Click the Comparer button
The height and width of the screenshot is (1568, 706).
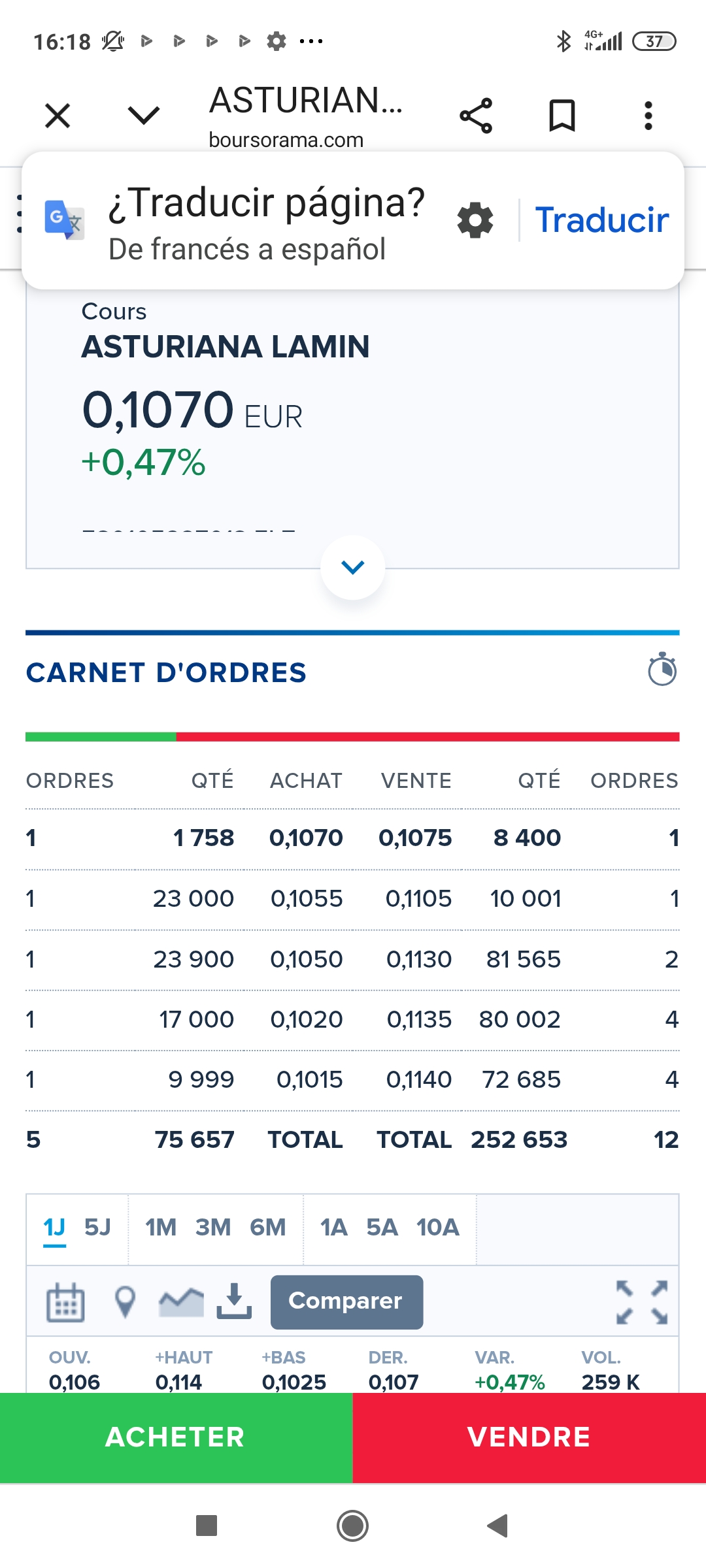pos(346,1301)
